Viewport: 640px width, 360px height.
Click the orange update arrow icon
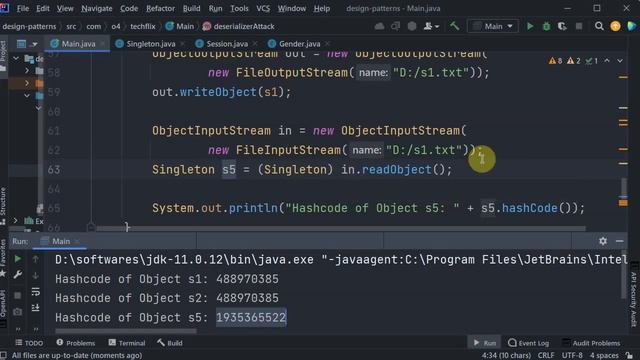pyautogui.click(x=615, y=27)
